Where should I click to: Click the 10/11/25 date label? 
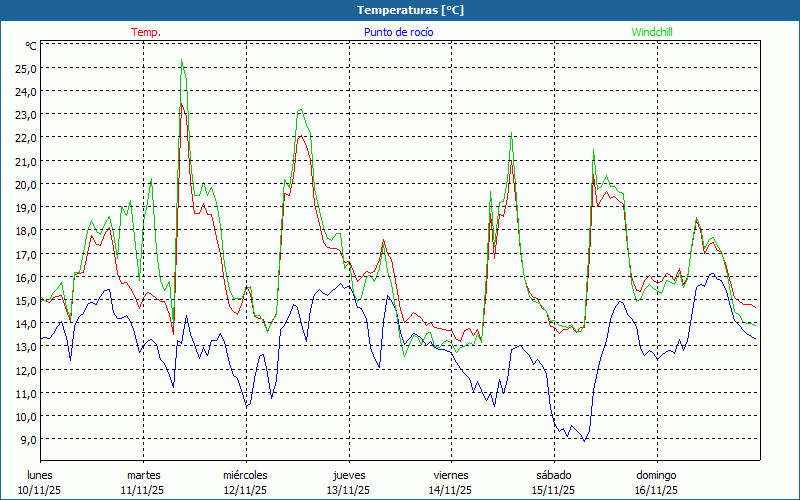(x=40, y=490)
